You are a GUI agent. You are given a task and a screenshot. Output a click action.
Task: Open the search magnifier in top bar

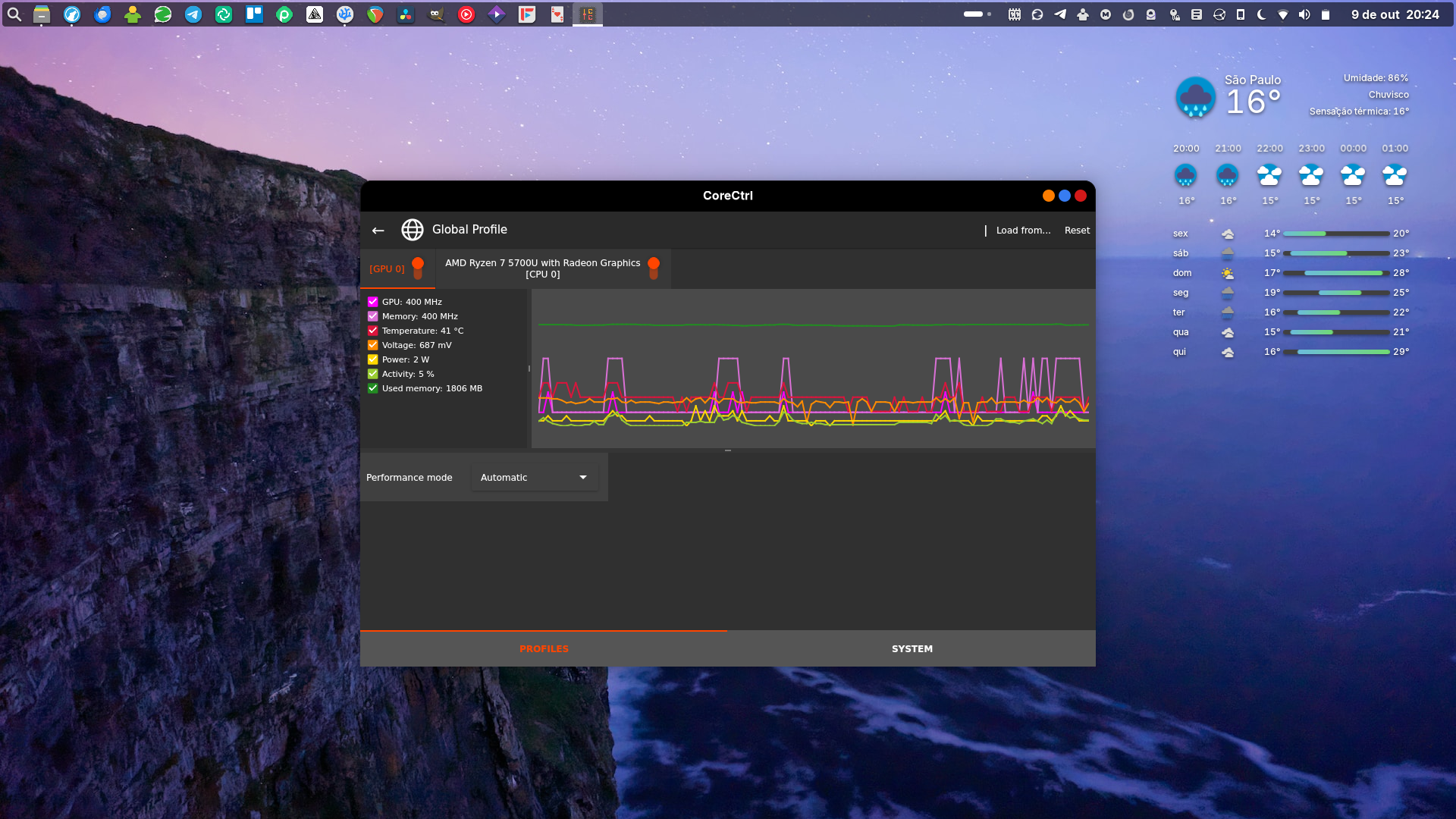coord(14,14)
